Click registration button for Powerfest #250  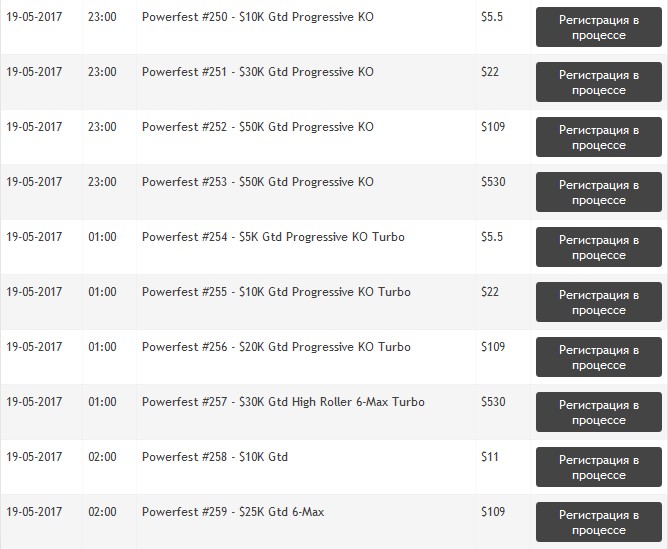click(x=599, y=27)
